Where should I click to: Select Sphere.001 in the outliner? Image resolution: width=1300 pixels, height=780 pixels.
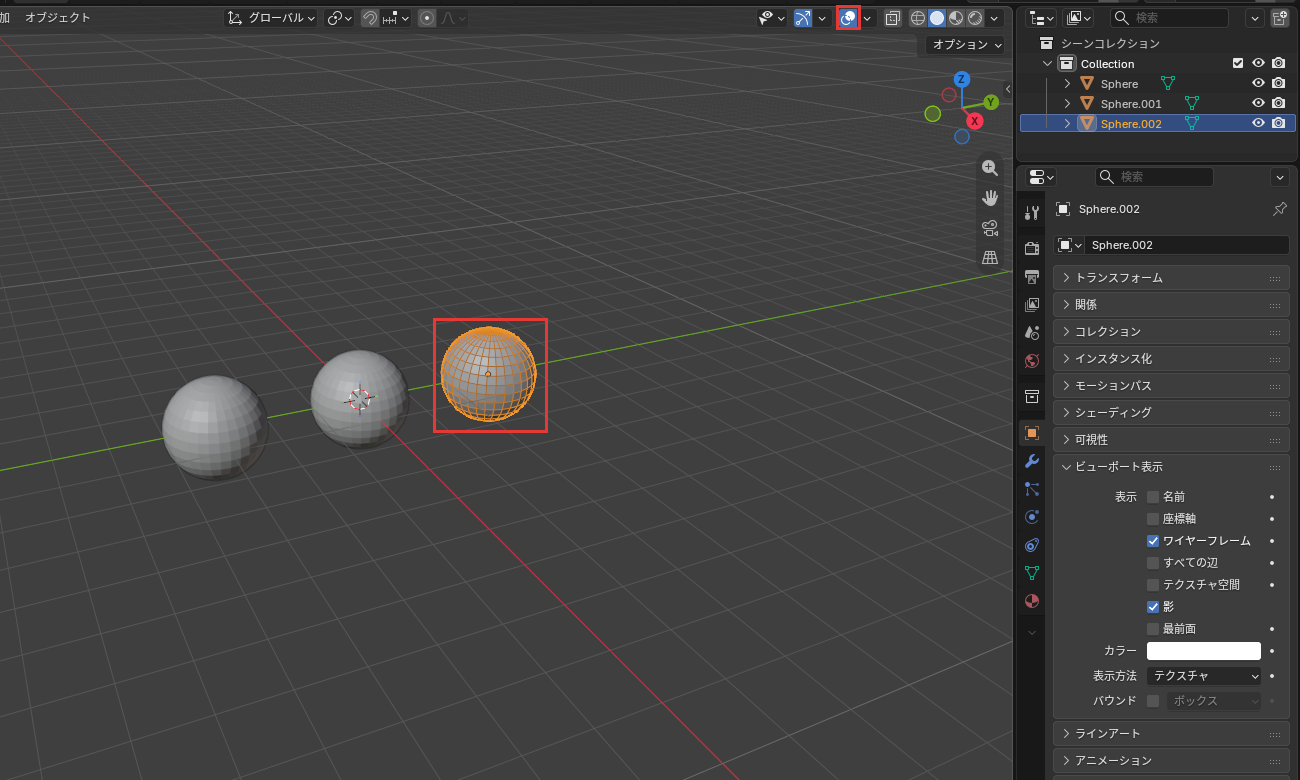[1131, 104]
